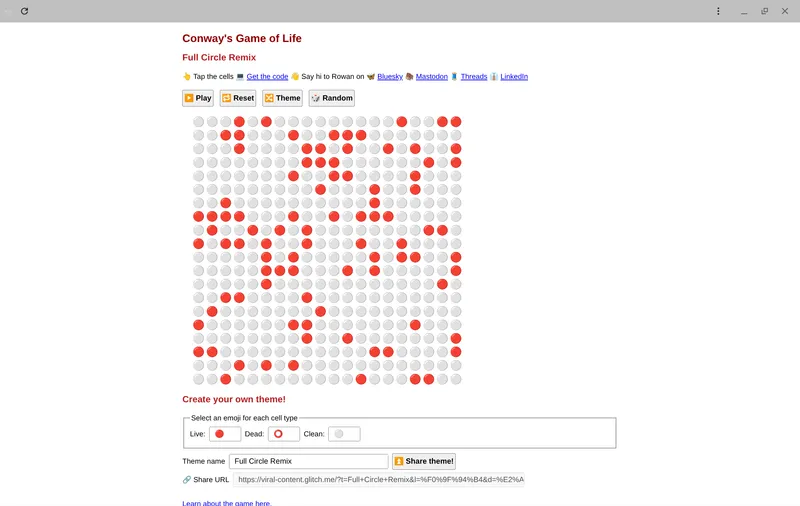Open the LinkedIn link
800x506 pixels.
[514, 76]
